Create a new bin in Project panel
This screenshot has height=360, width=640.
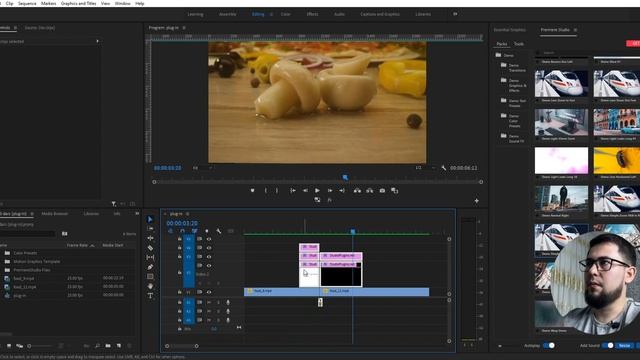point(108,346)
